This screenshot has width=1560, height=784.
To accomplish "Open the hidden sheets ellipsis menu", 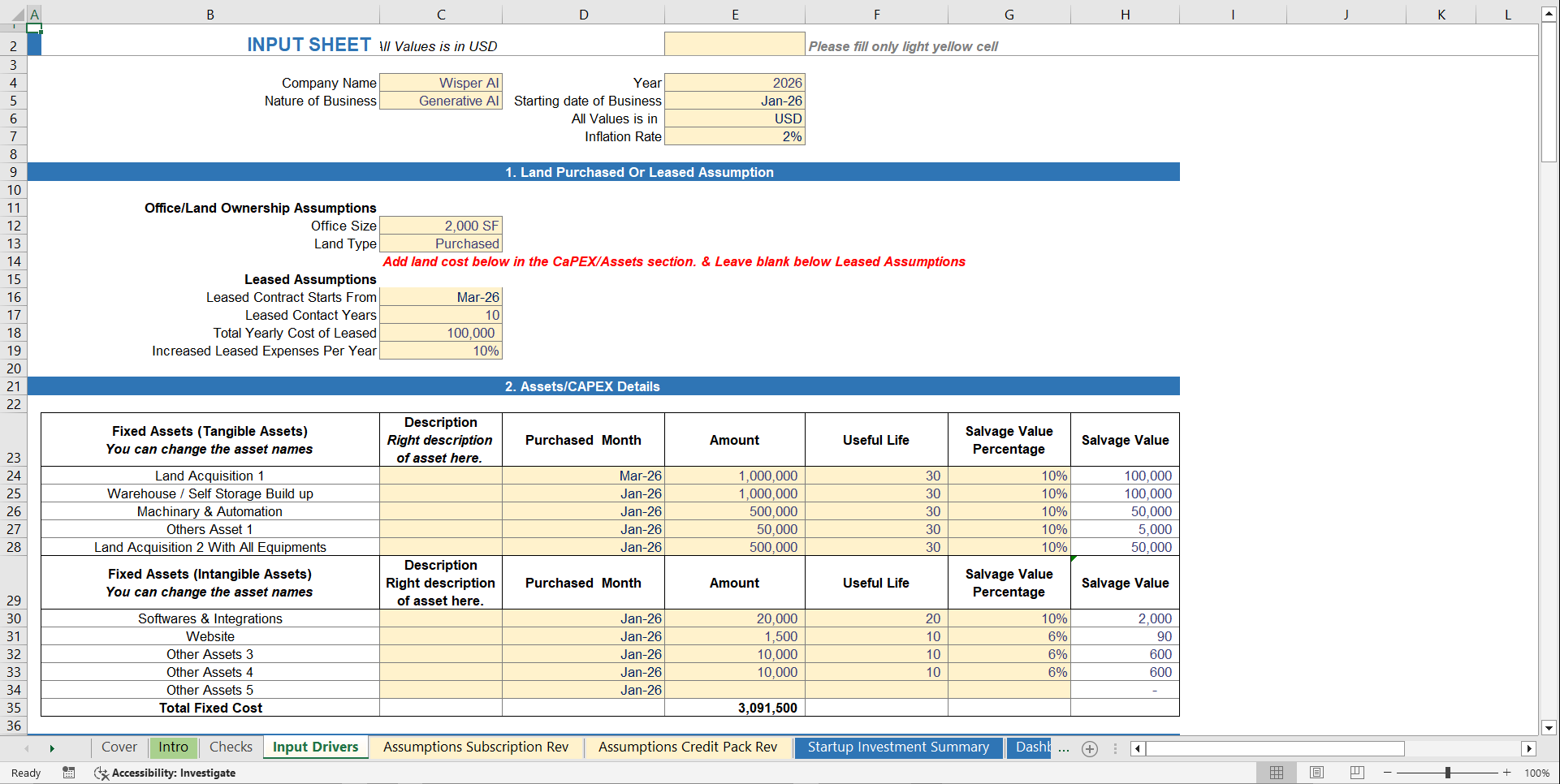I will click(1064, 748).
